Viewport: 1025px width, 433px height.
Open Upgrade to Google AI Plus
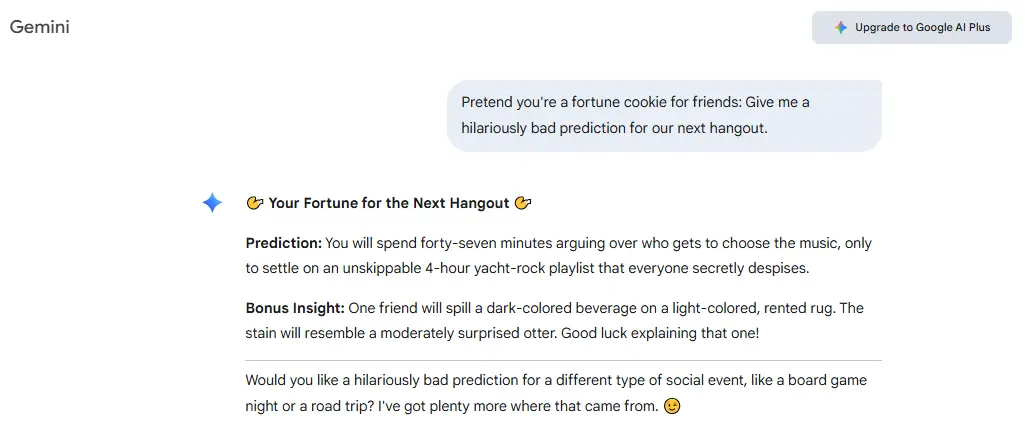pyautogui.click(x=912, y=28)
